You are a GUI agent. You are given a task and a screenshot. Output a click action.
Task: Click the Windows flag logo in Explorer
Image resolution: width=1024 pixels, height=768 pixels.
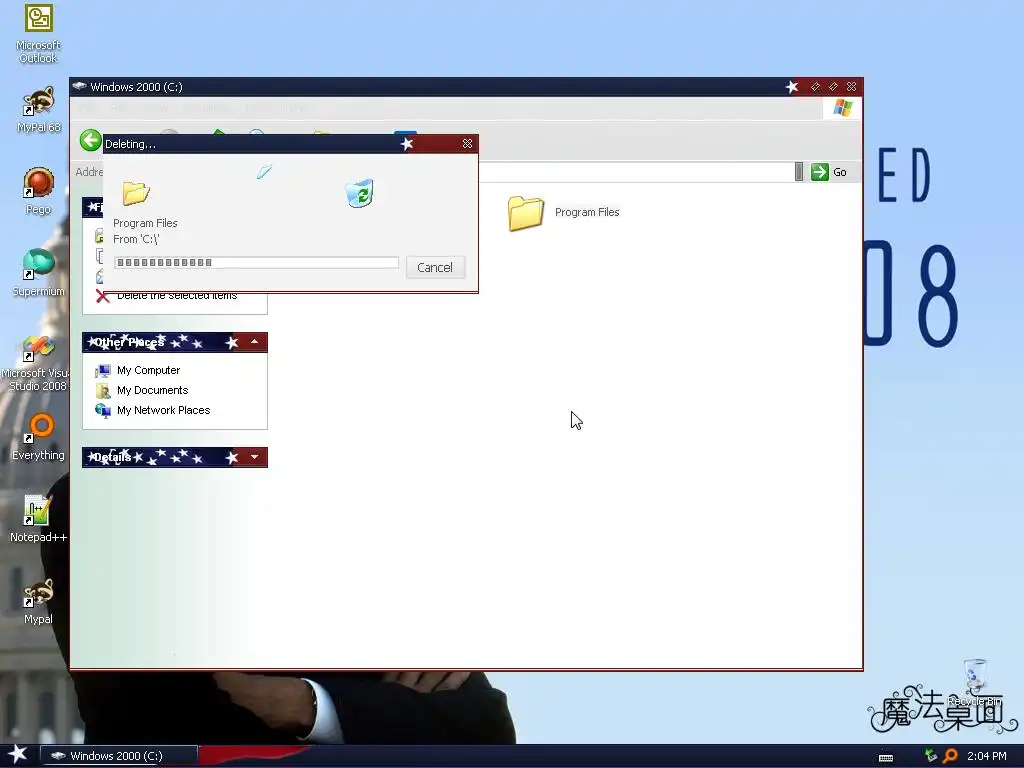point(842,108)
